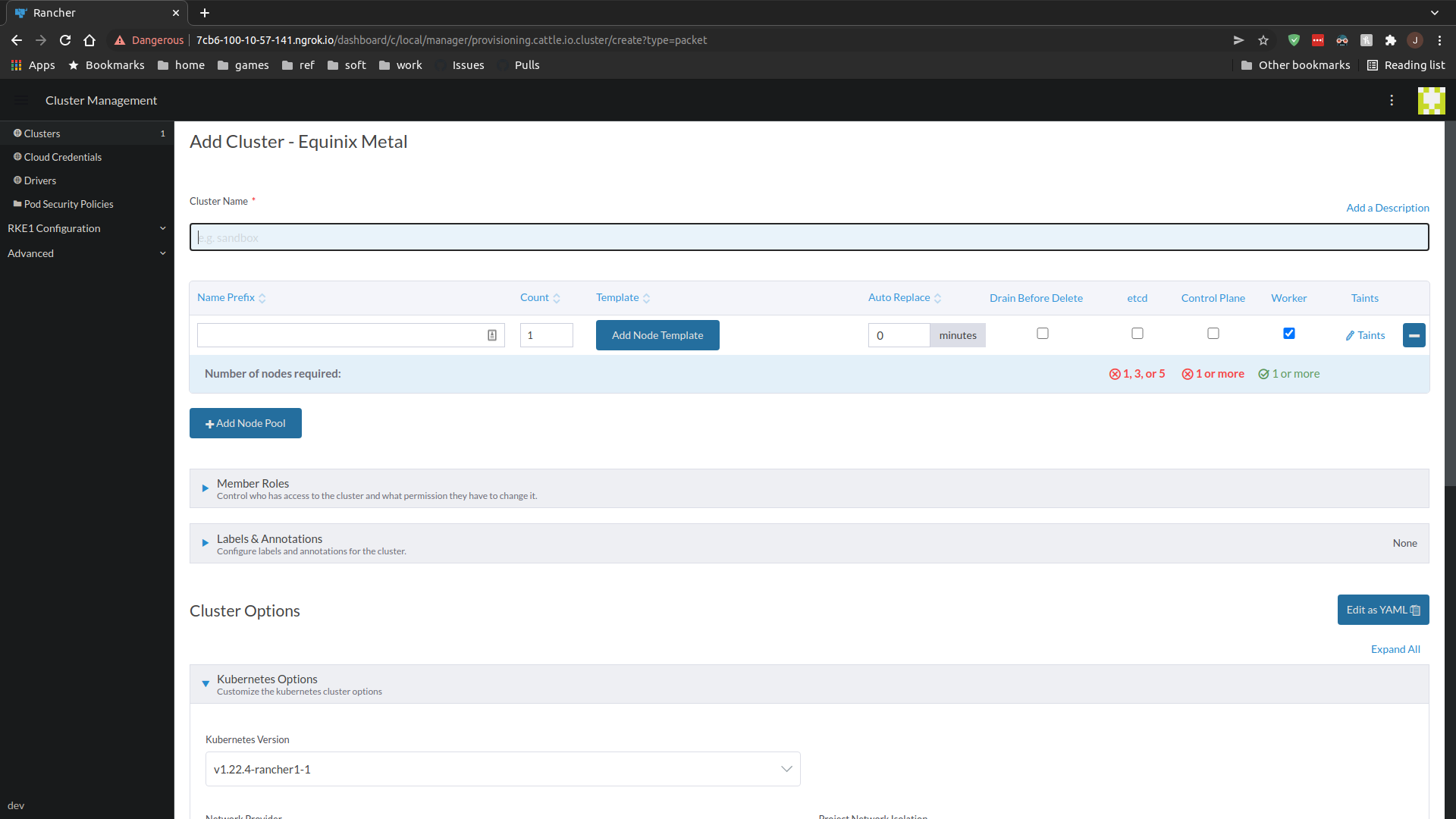The height and width of the screenshot is (819, 1456).
Task: Click the Add Node Pool button
Action: pyautogui.click(x=245, y=423)
